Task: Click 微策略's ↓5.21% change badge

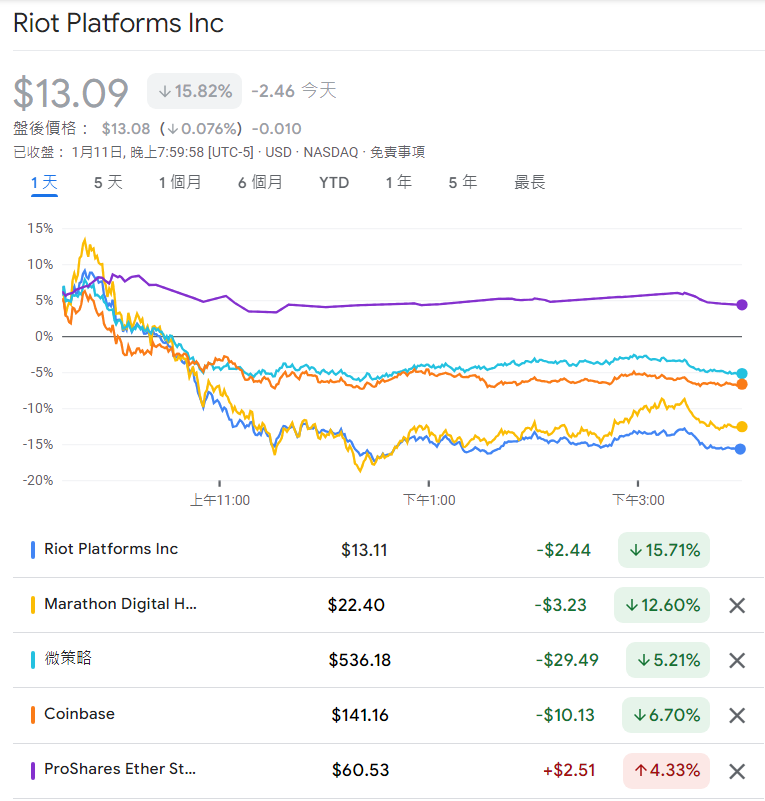Action: point(668,660)
